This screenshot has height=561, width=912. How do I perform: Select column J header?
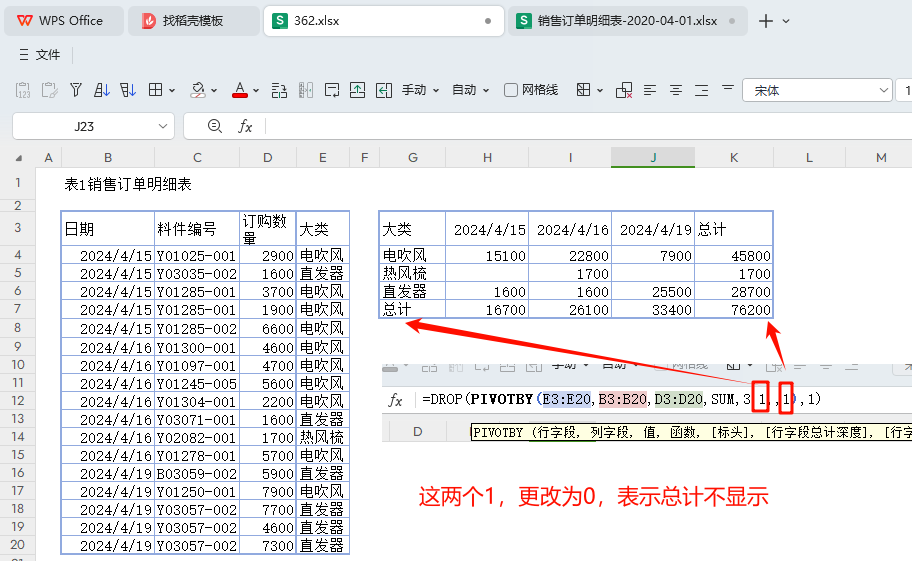(653, 158)
